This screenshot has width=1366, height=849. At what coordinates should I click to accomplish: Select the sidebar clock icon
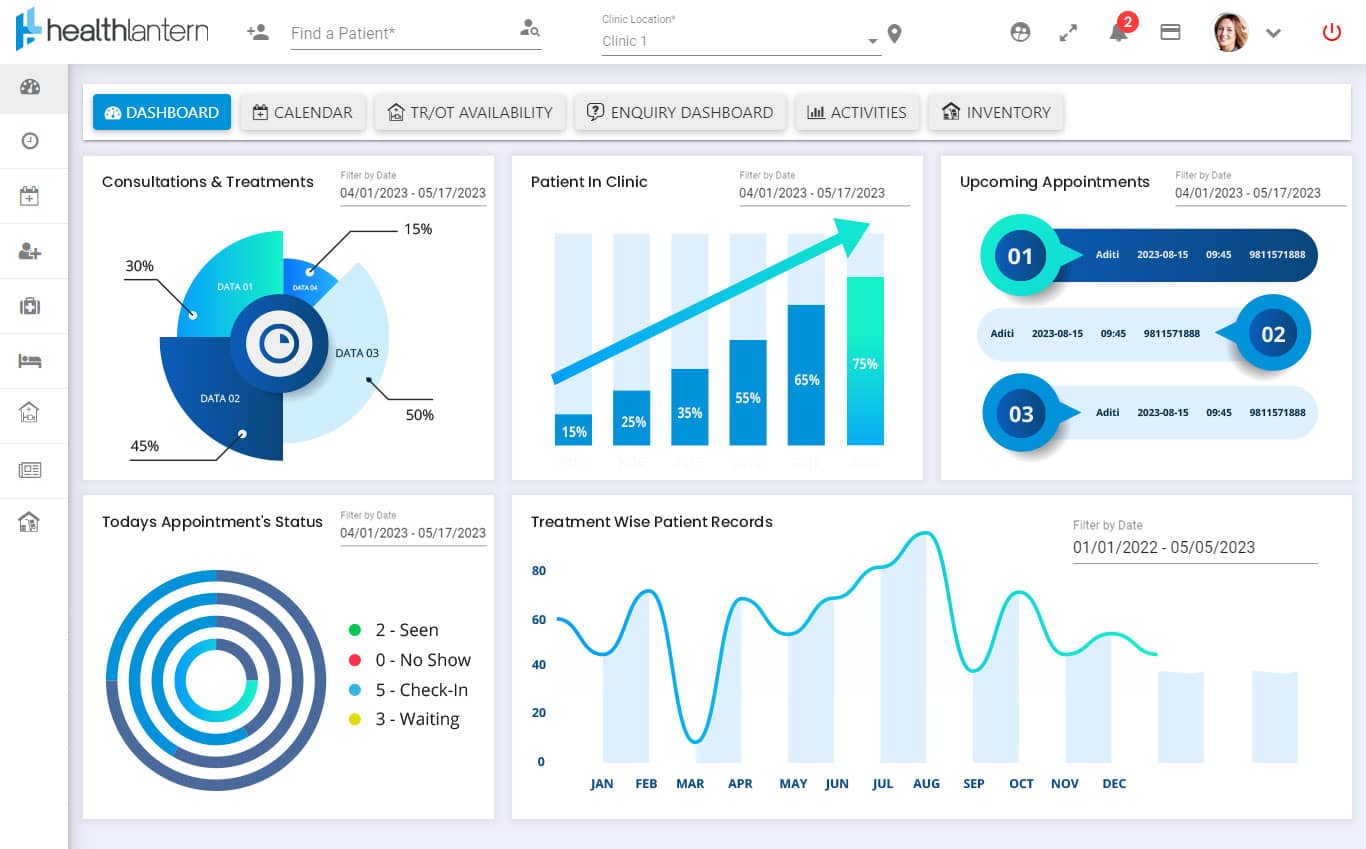coord(30,141)
